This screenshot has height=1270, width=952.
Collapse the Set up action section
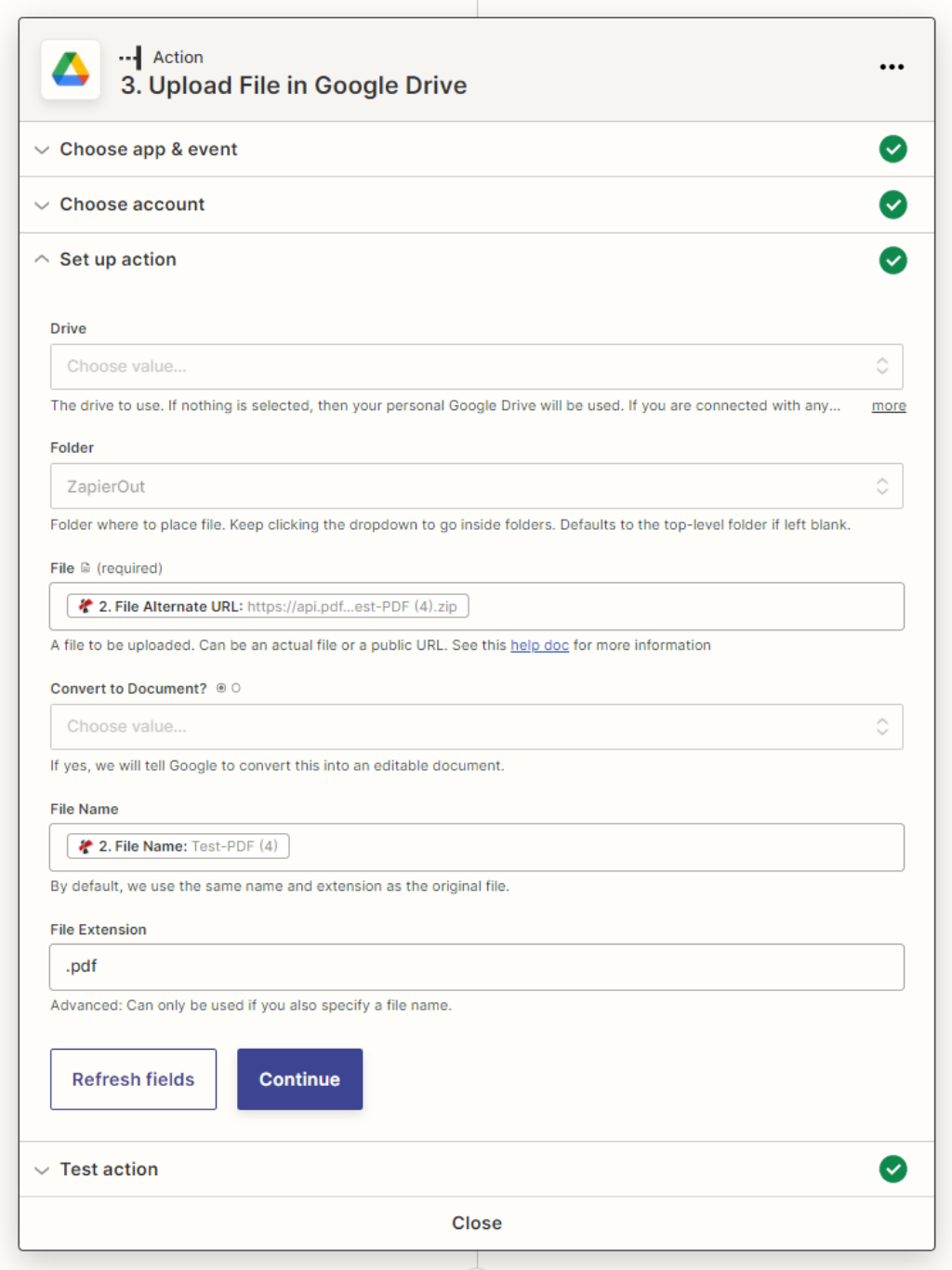[x=42, y=259]
